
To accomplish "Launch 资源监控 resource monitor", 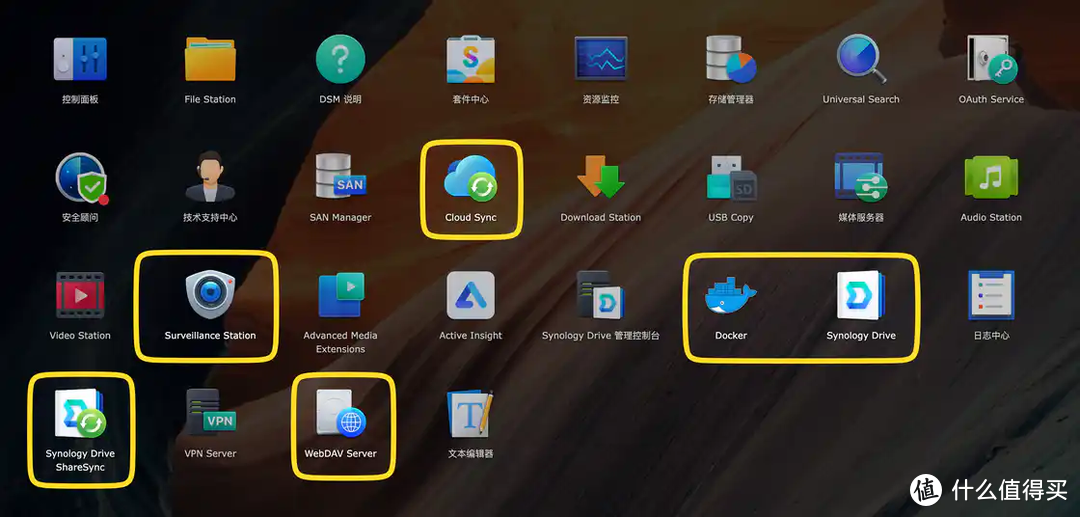I will click(x=601, y=60).
